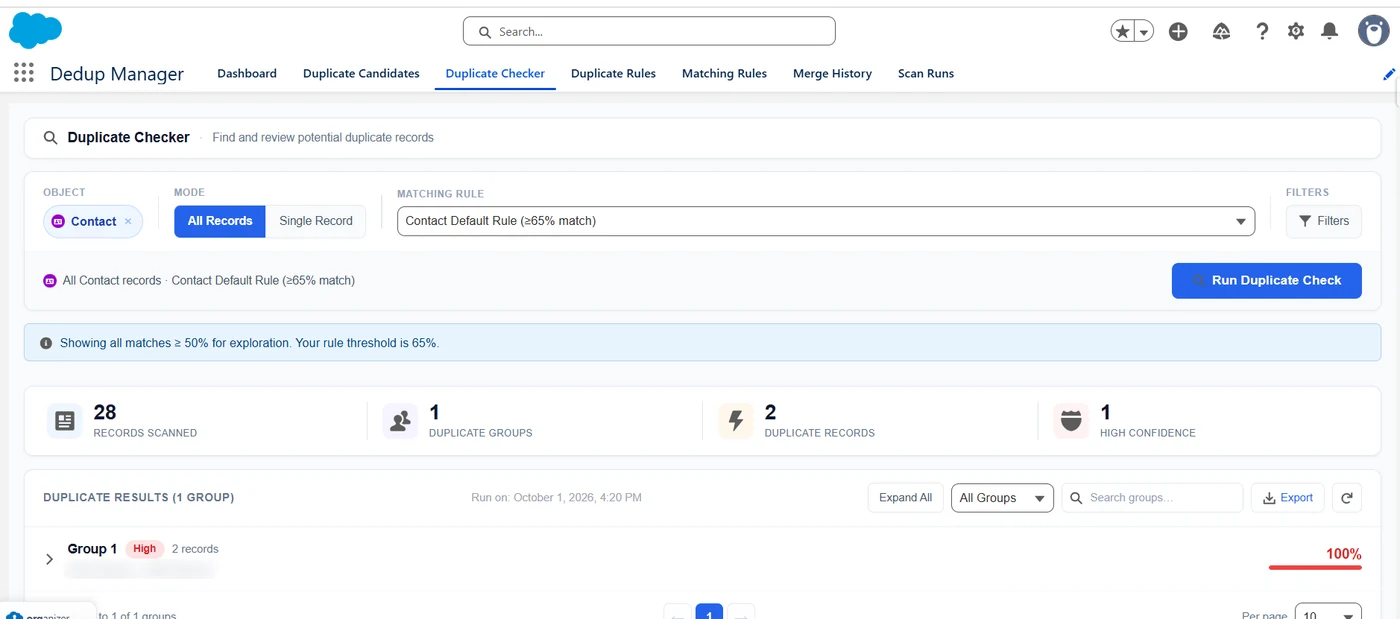
Task: View the Merge History tab
Action: point(832,73)
